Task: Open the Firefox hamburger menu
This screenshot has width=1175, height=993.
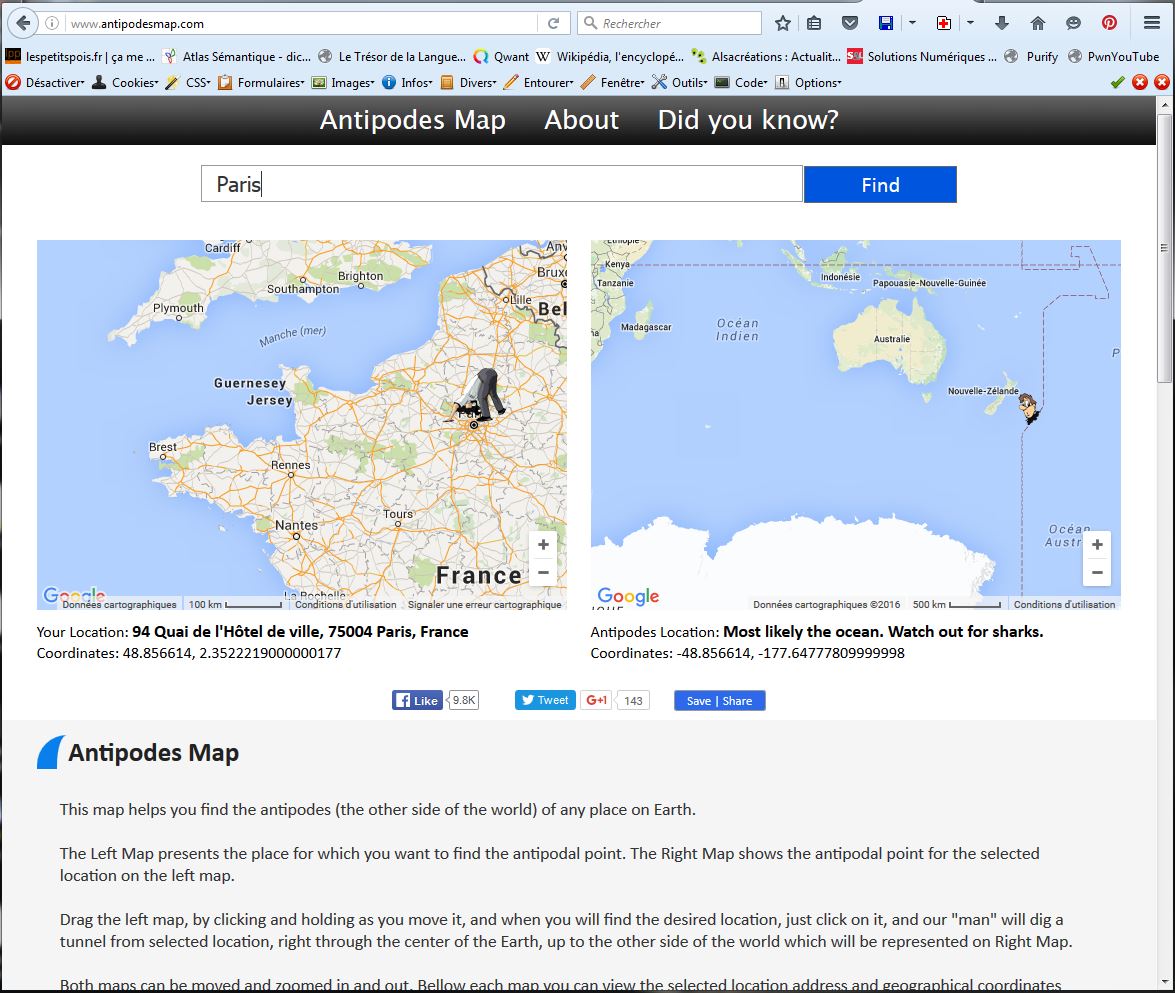Action: [x=1151, y=23]
